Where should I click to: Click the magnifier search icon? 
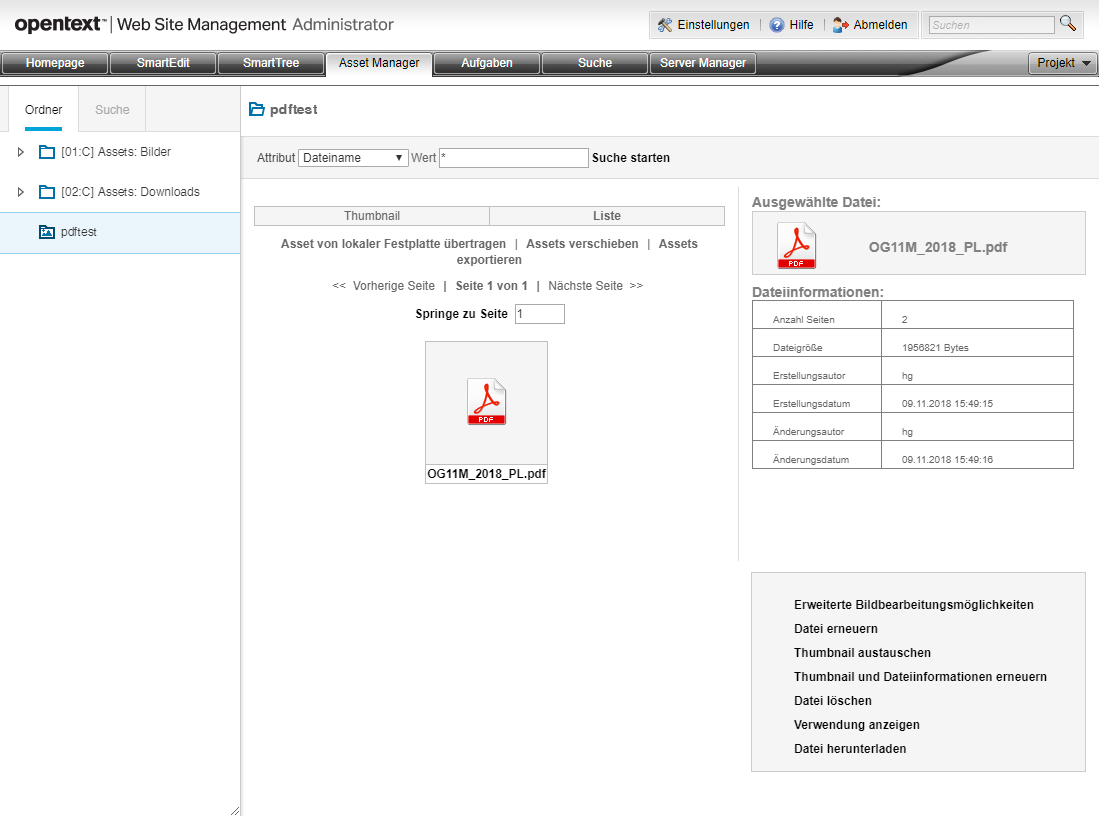pos(1067,23)
